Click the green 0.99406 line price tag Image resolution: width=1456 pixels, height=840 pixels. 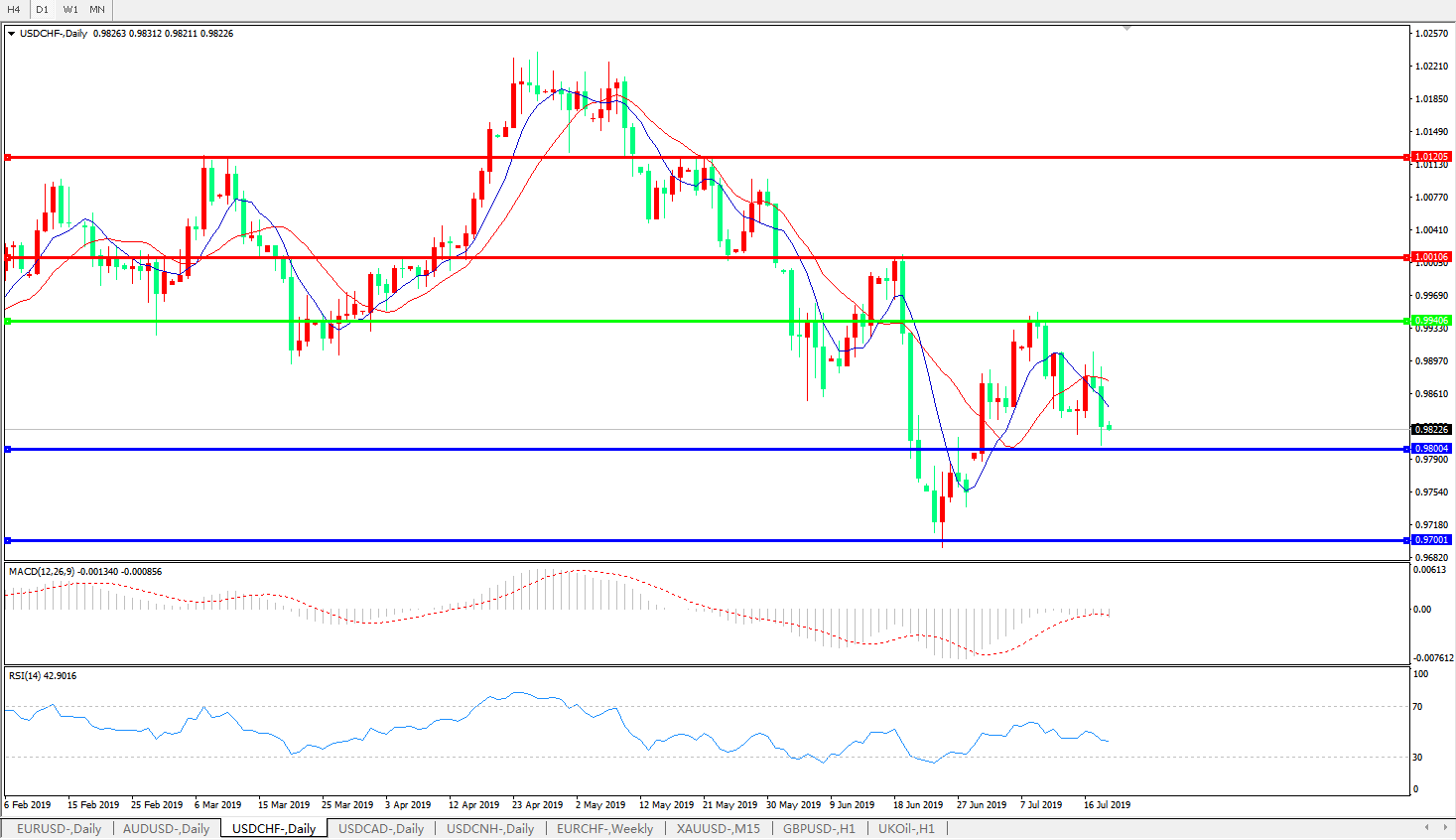1431,321
